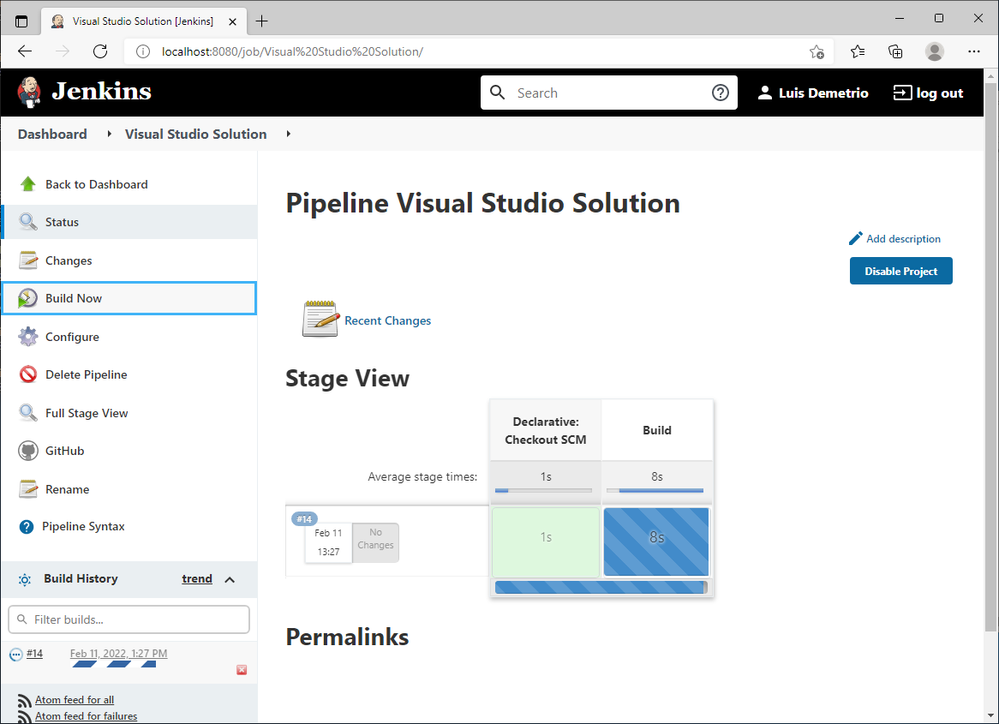The width and height of the screenshot is (999, 724).
Task: Click the Rename notepad icon
Action: pyautogui.click(x=28, y=489)
